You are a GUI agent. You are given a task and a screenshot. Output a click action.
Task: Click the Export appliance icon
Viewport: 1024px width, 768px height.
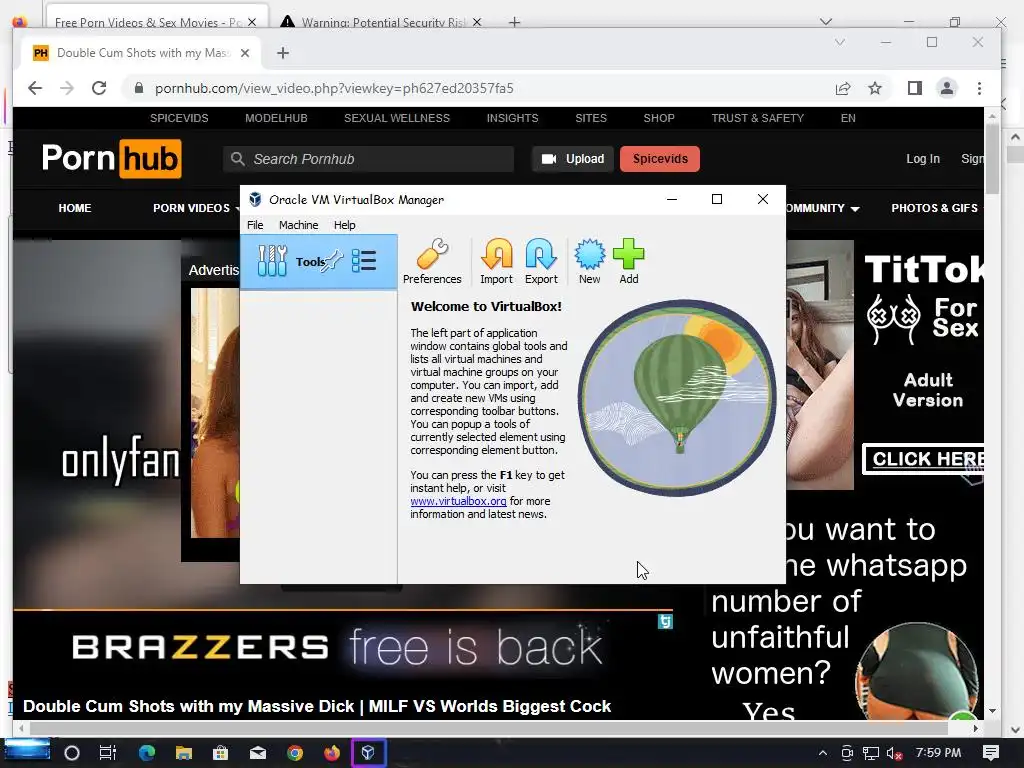coord(541,261)
